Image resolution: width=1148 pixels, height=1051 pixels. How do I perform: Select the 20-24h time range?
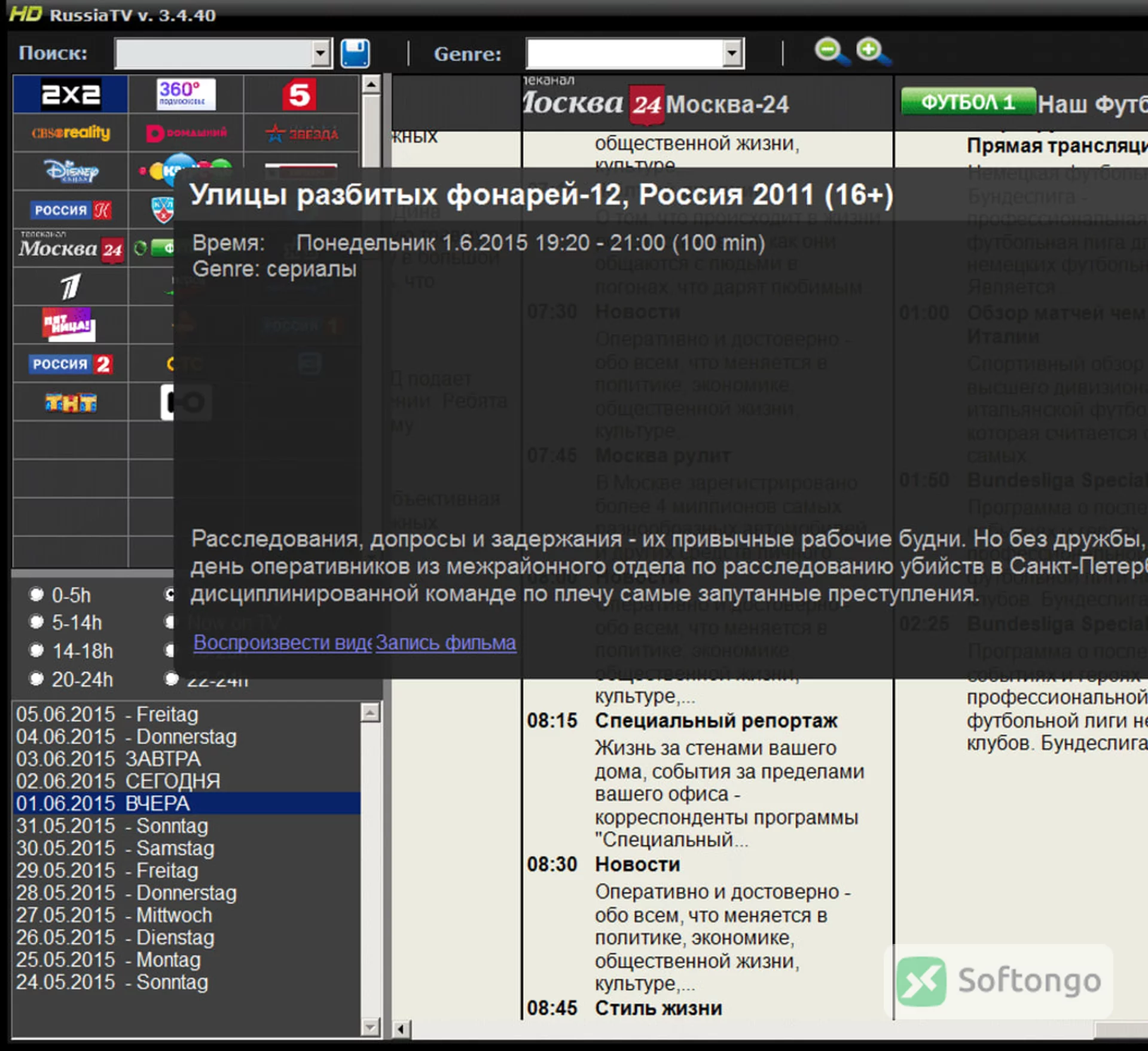pos(71,679)
